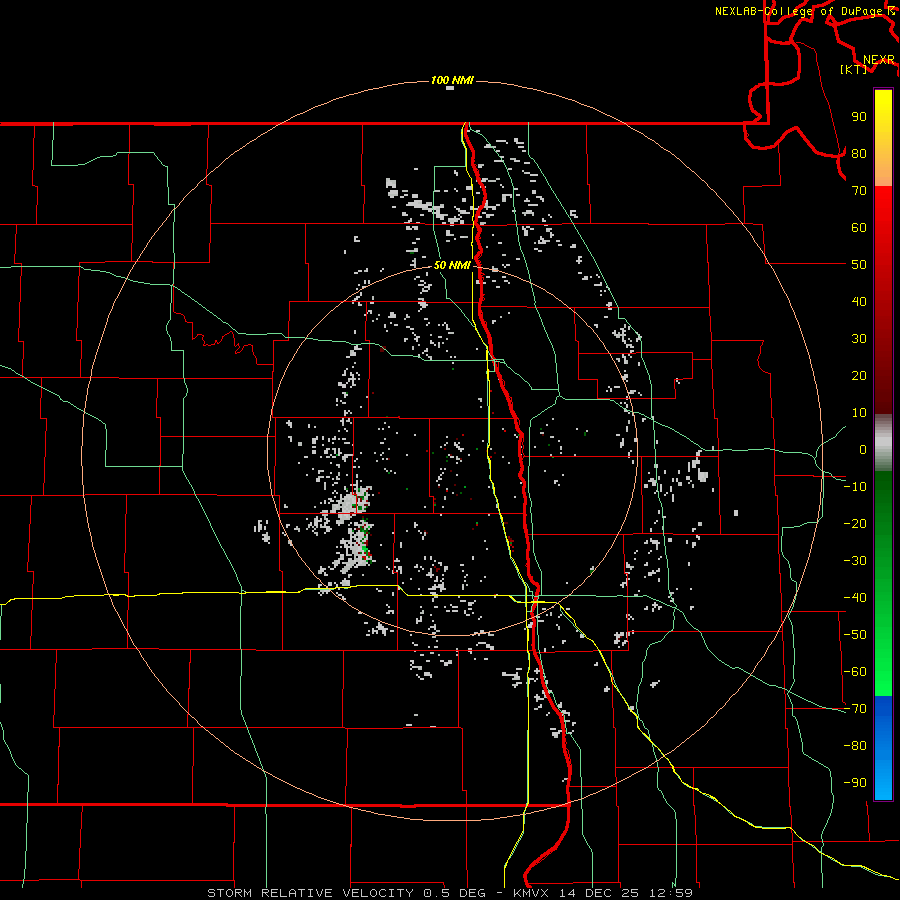The image size is (900, 900).
Task: Select the 20 knot scale label
Action: coord(859,375)
